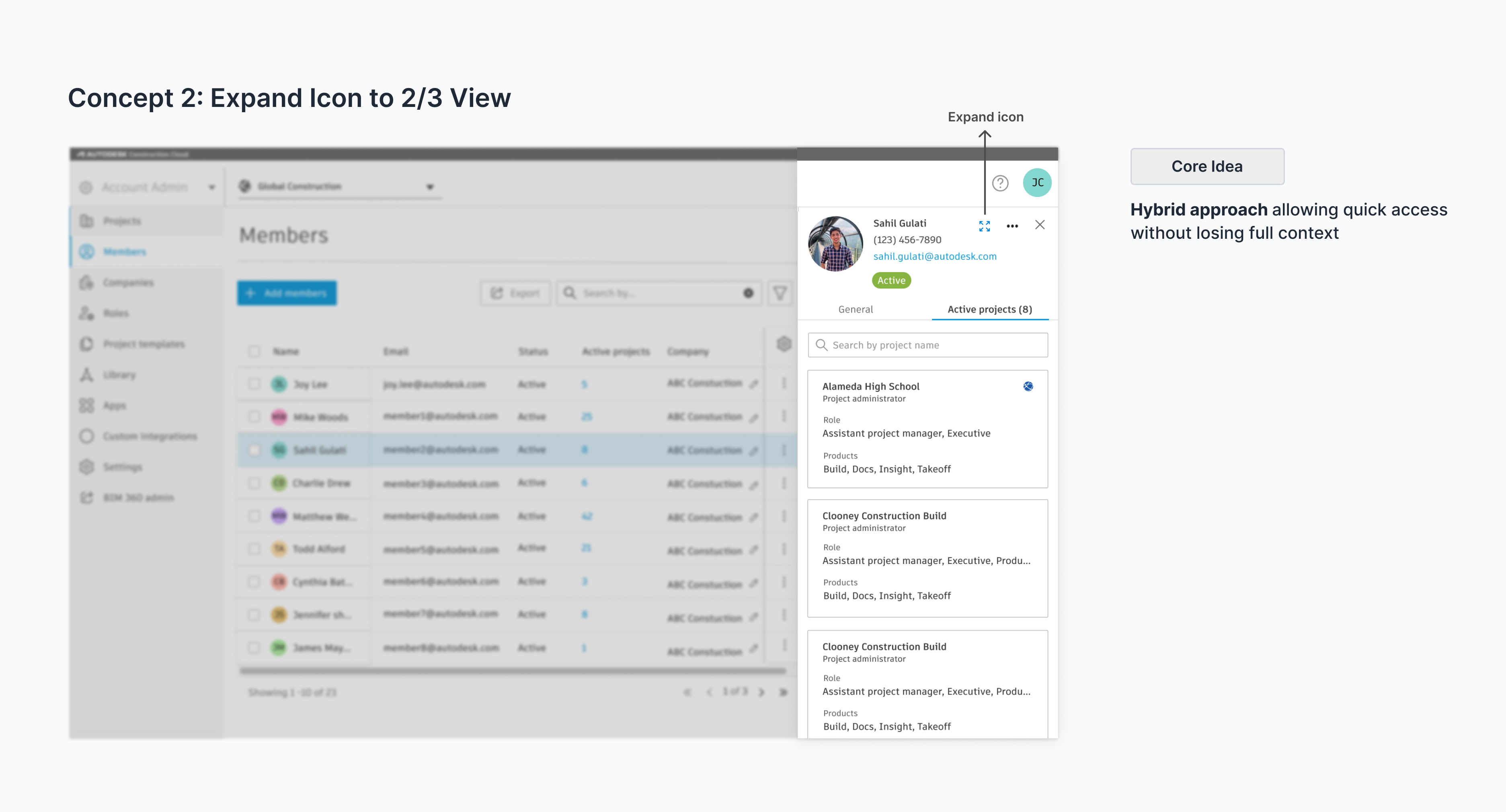The image size is (1506, 812).
Task: Check the Charlie Drew row checkbox
Action: coord(254,482)
